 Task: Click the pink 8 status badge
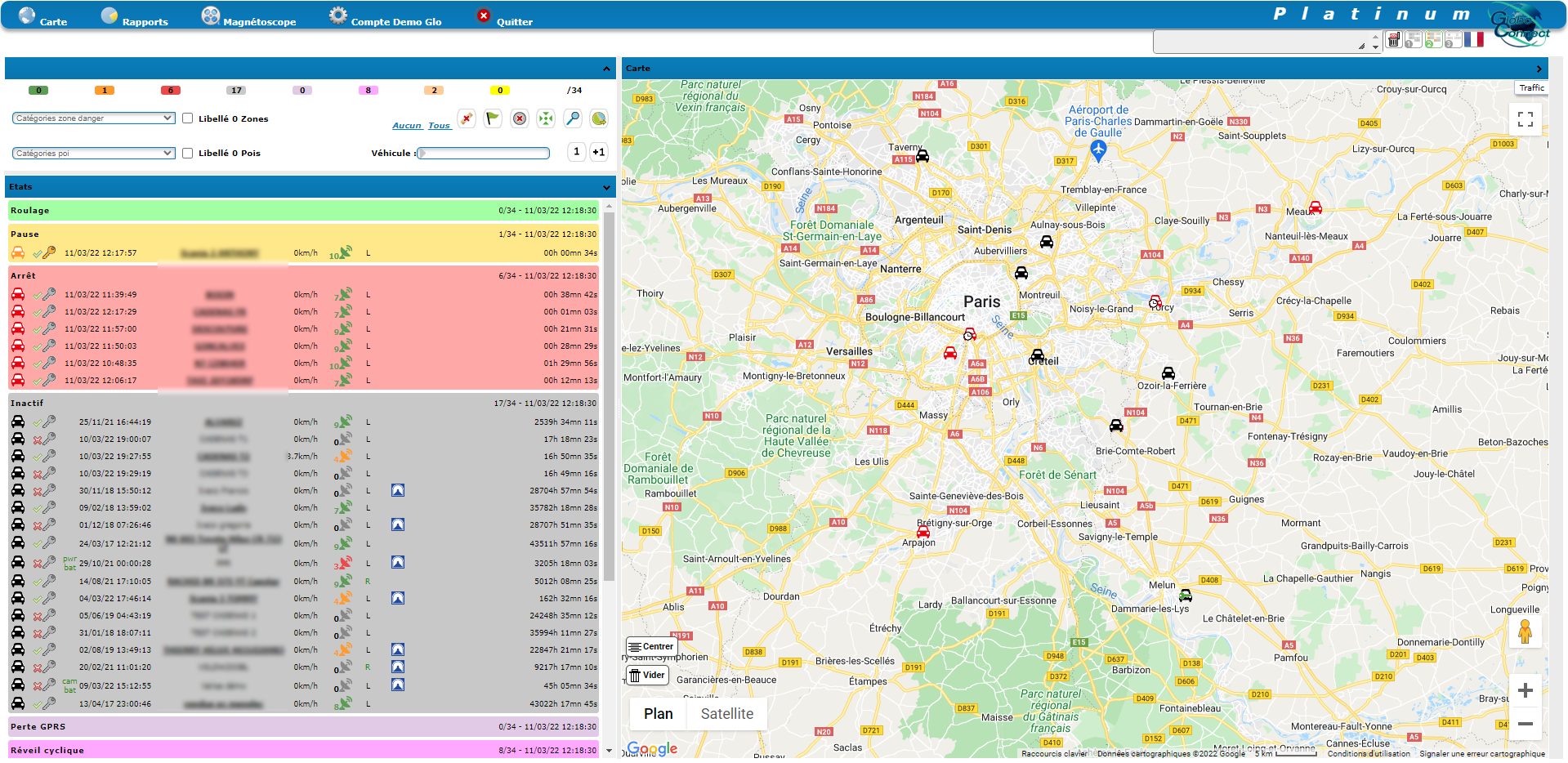(x=369, y=91)
